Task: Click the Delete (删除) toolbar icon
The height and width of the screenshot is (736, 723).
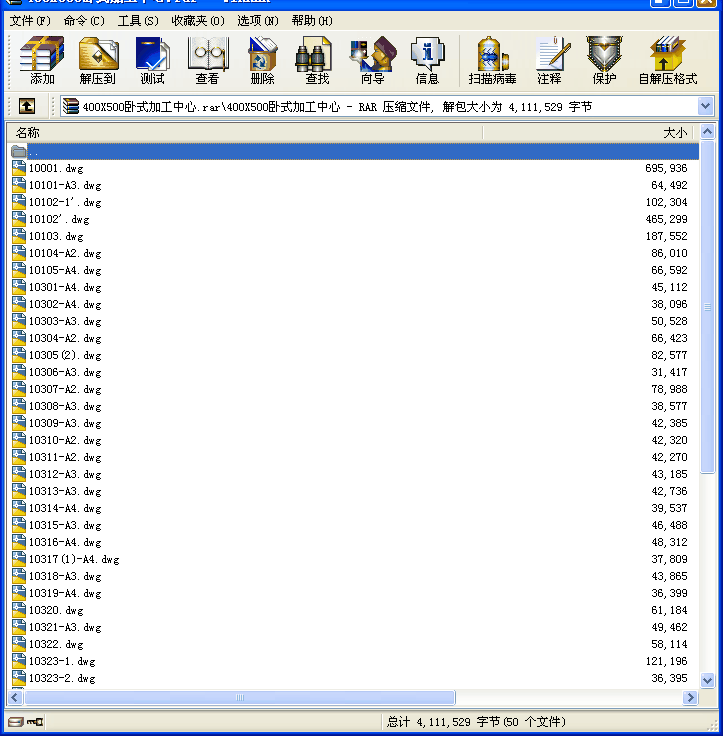Action: pos(262,60)
